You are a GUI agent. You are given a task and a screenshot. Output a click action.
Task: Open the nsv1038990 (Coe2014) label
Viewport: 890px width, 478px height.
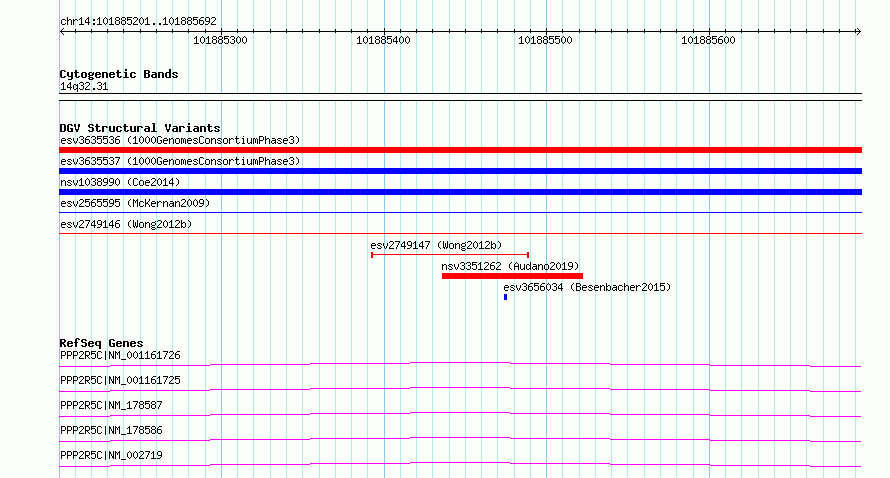(x=120, y=182)
